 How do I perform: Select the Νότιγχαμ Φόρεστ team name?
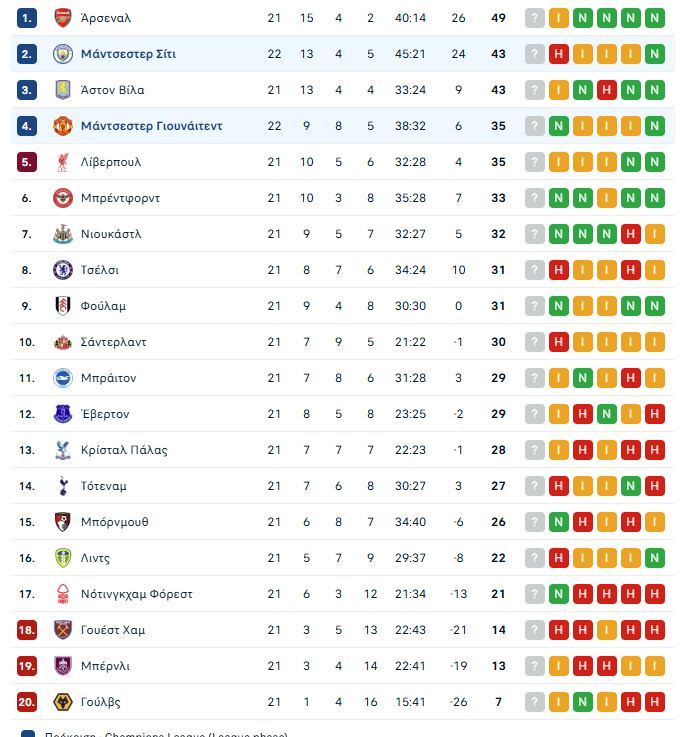point(136,594)
